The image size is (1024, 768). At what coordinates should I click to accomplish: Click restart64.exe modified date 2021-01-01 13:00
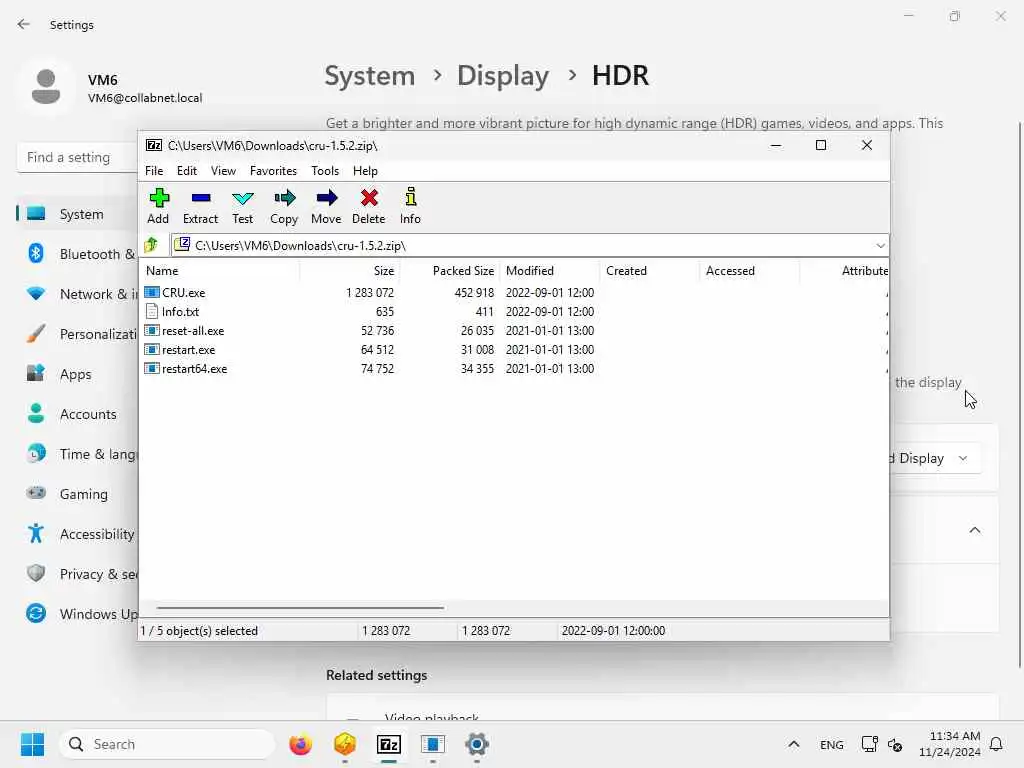550,368
